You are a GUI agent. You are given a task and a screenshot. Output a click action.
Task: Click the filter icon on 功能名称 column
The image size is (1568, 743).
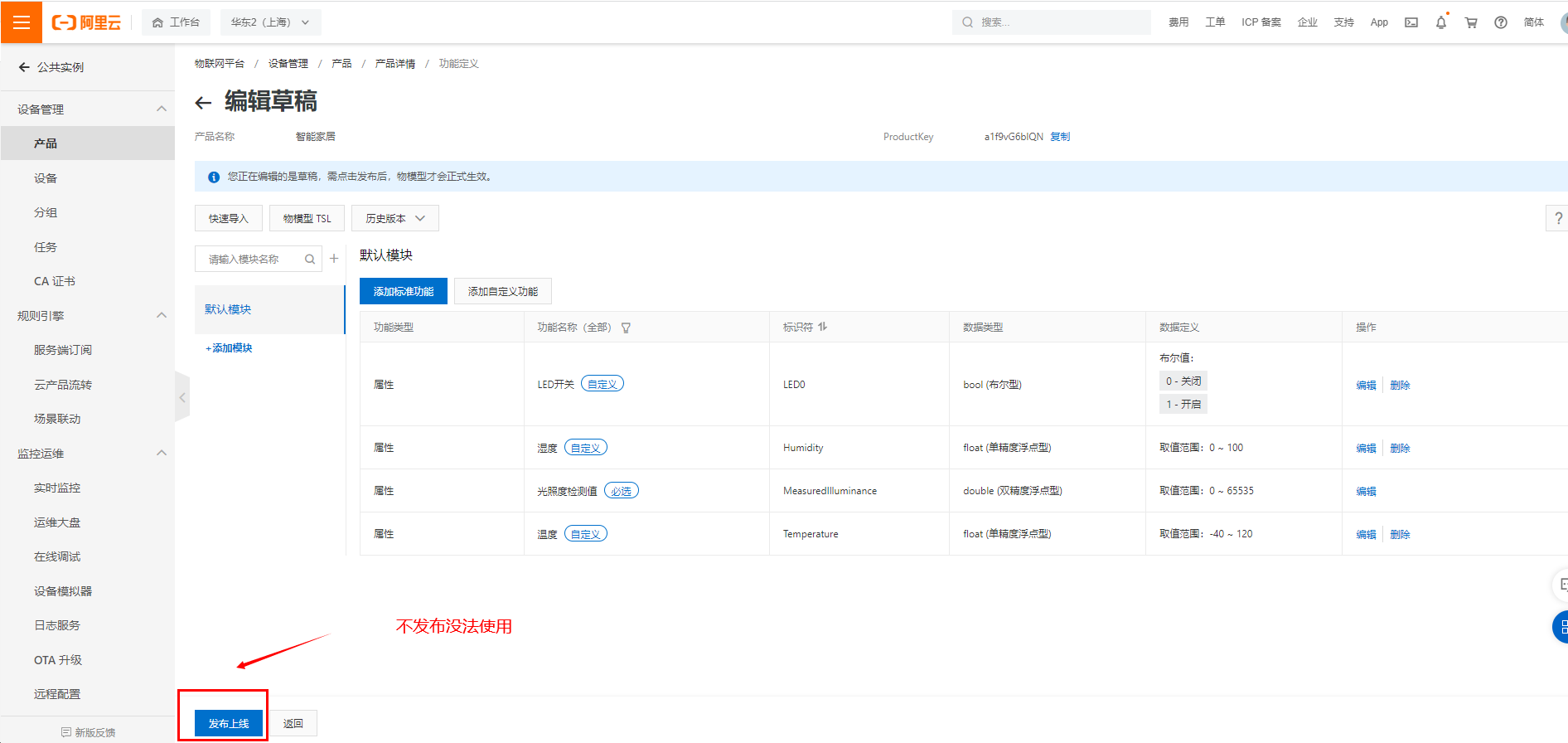(x=627, y=328)
